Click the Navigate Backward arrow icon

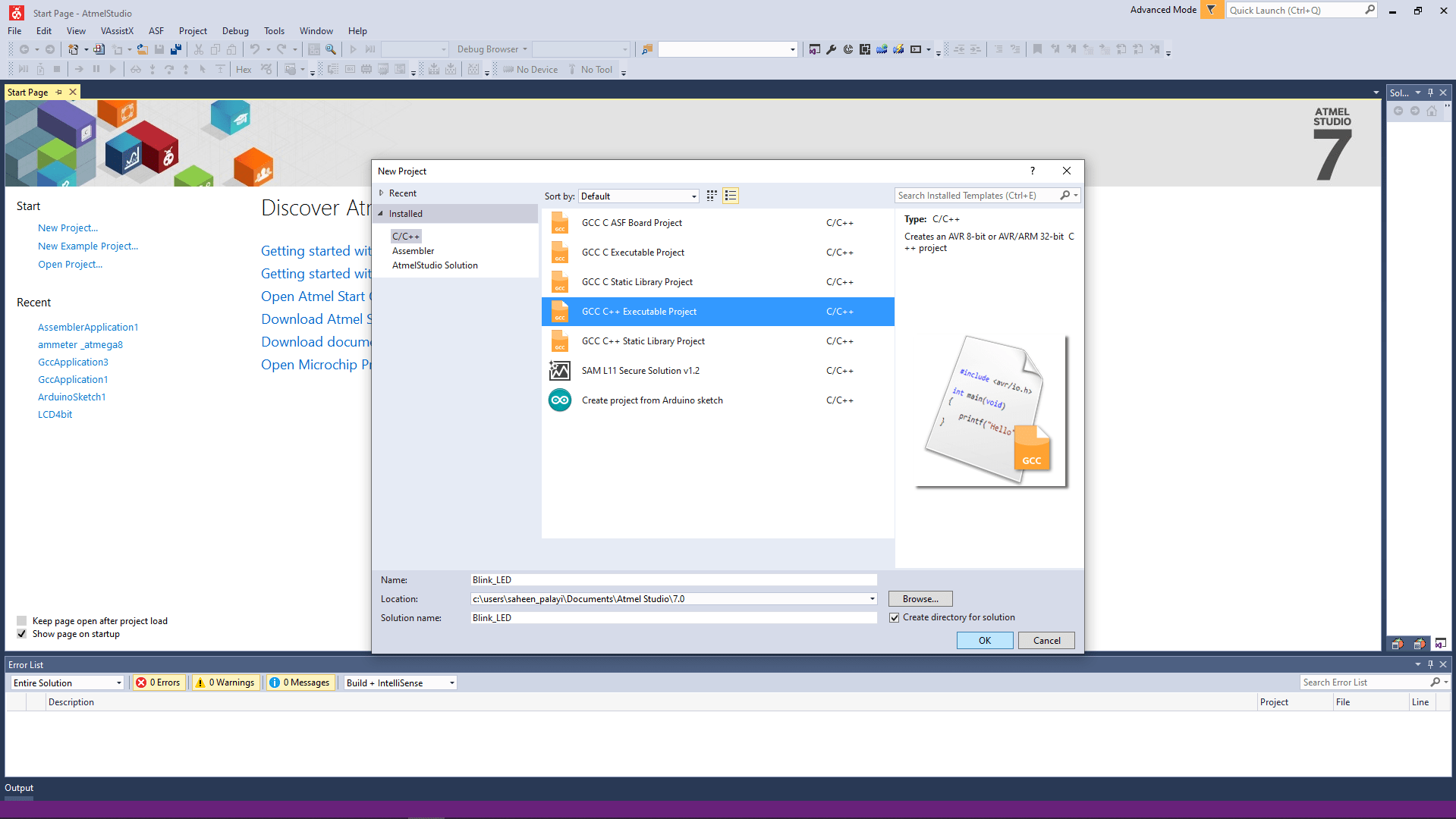tap(24, 49)
